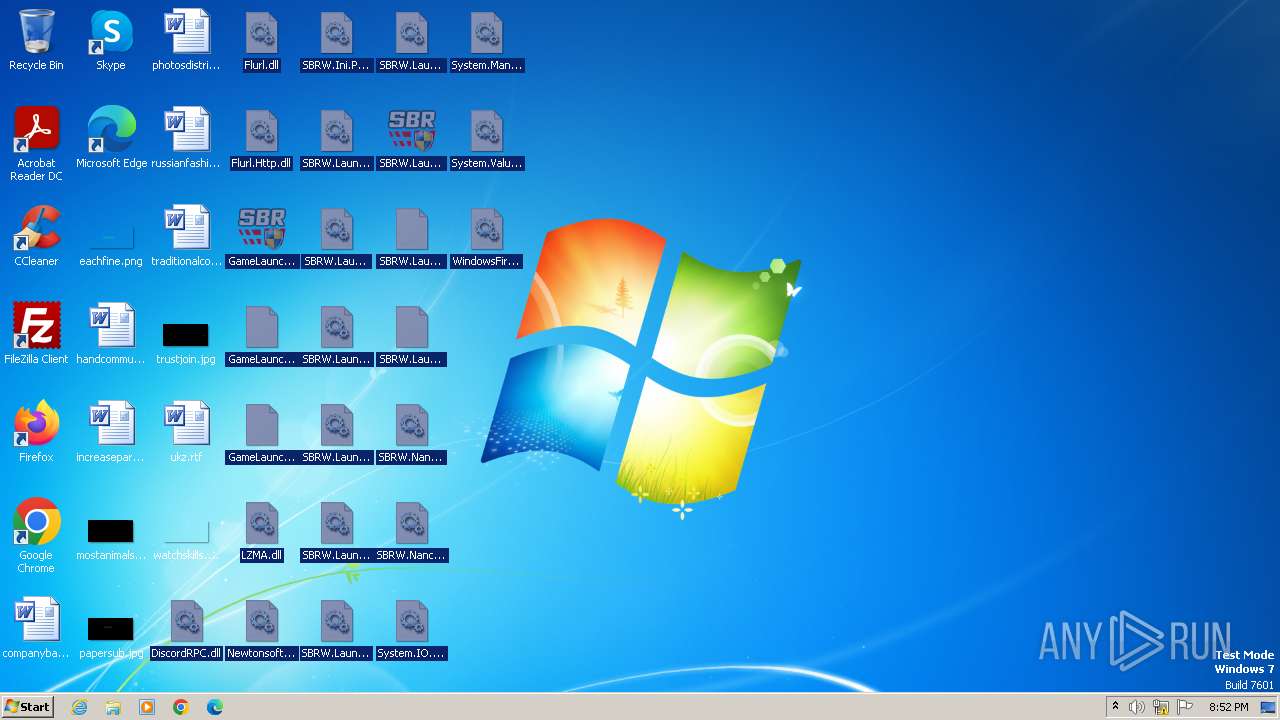Open the network status tray icon
Screen dimensions: 1280x720
[1161, 707]
